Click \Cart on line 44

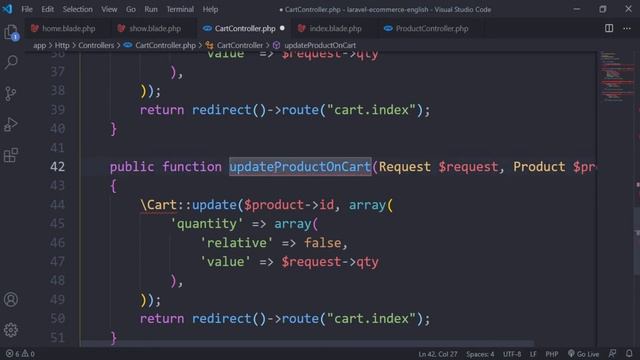pos(158,204)
